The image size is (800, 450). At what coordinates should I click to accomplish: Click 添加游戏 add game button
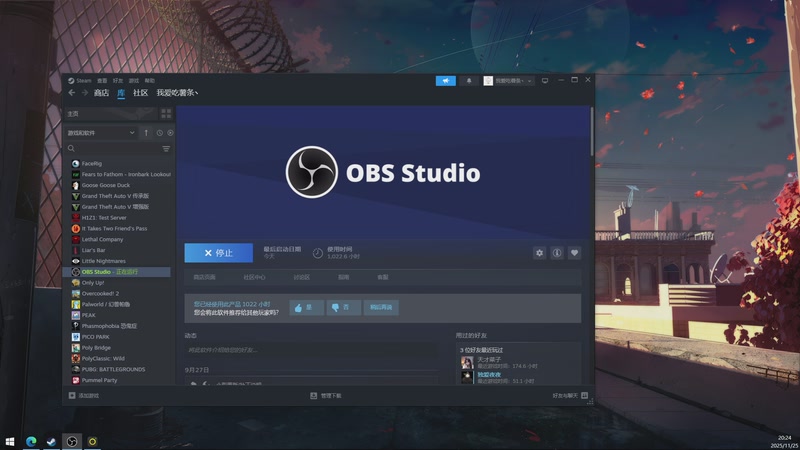[84, 395]
